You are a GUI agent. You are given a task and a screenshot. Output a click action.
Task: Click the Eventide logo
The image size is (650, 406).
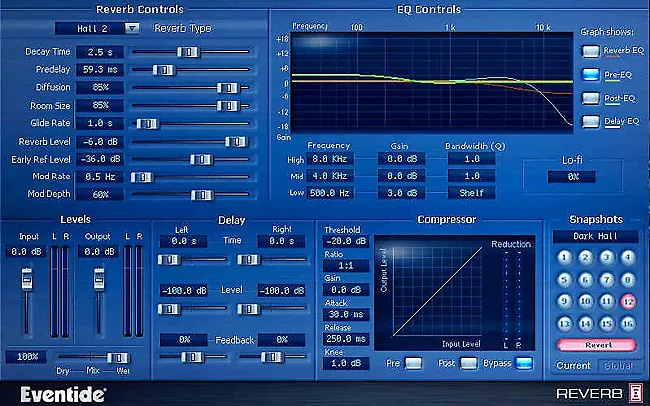[63, 395]
